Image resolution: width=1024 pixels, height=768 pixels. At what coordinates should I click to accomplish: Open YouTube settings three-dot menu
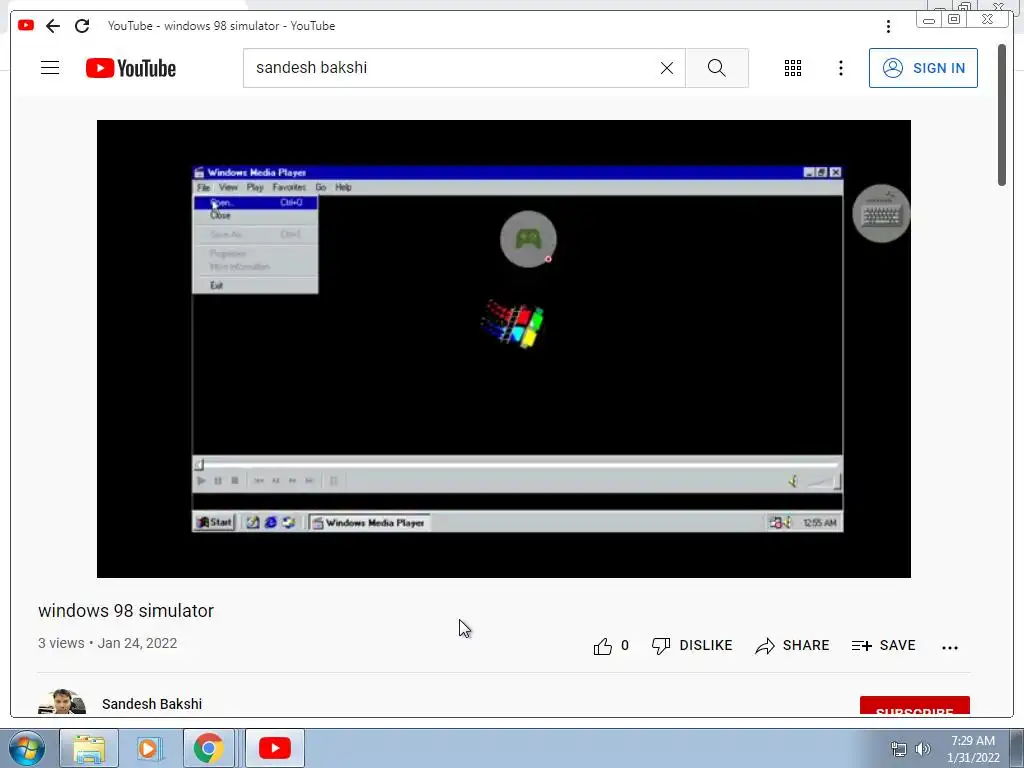[x=840, y=68]
